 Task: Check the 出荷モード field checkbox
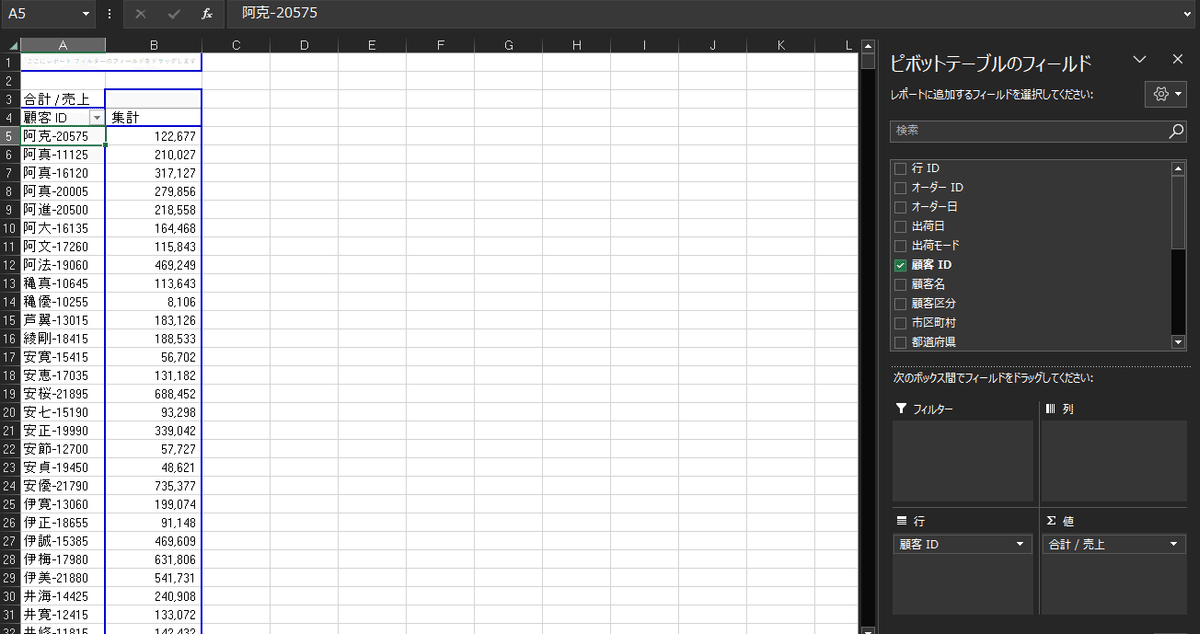[900, 245]
